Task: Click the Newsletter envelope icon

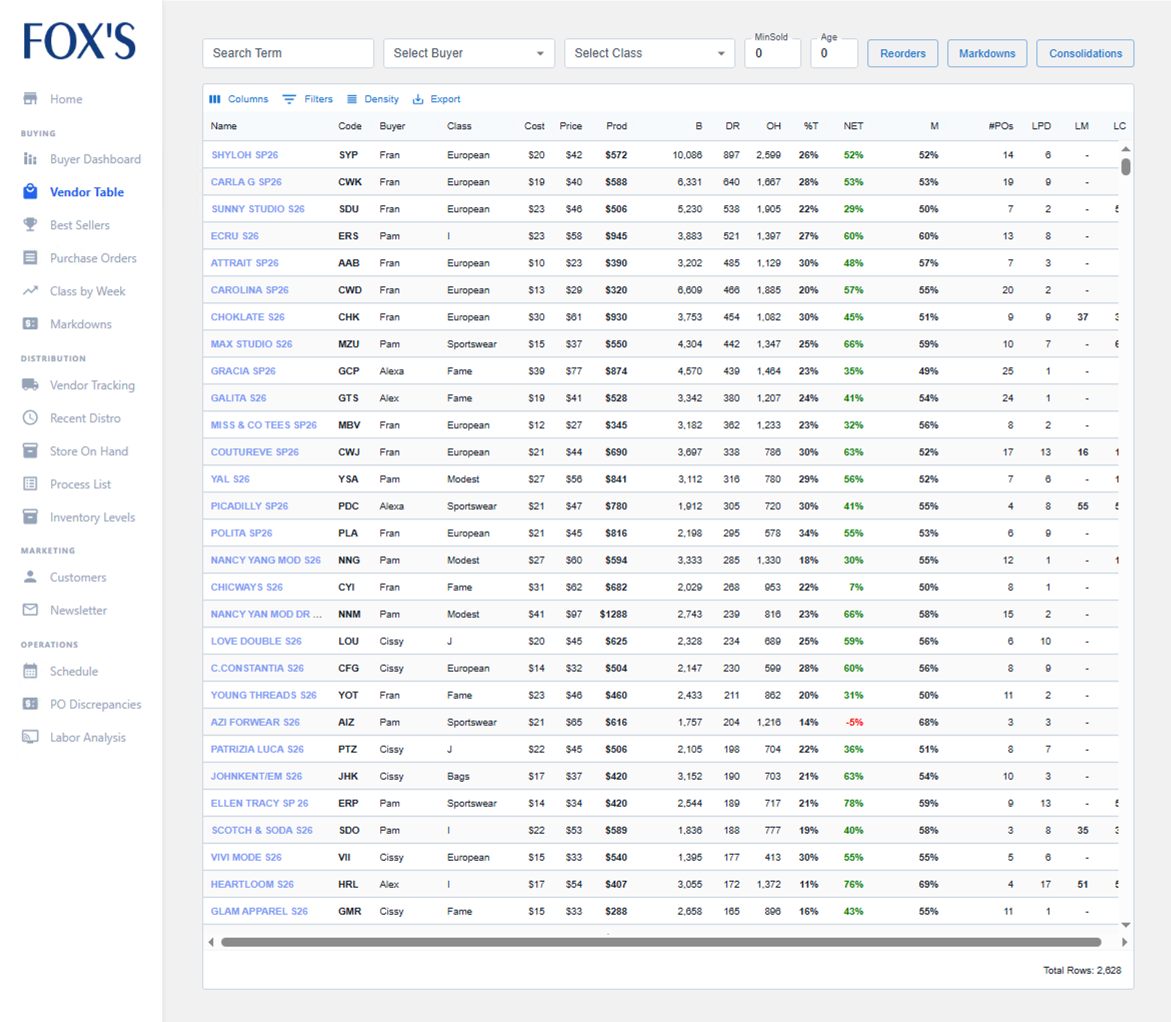Action: tap(30, 610)
